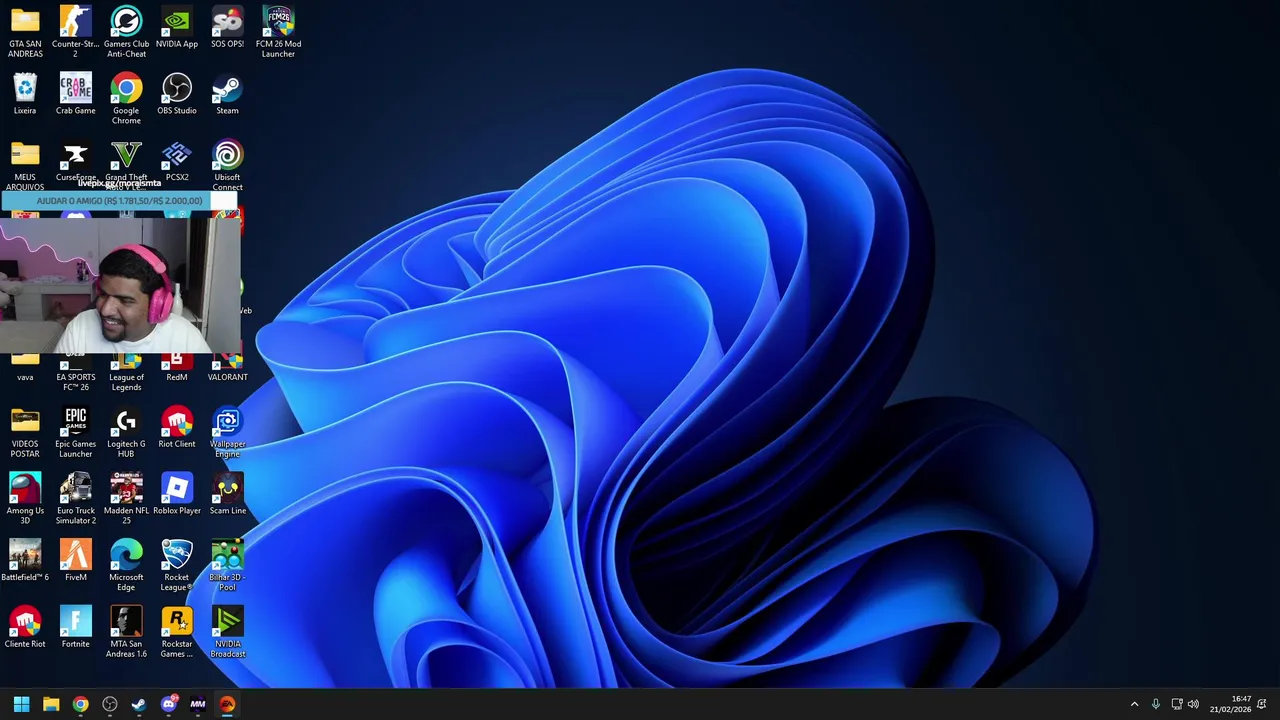Switch to Steam in the taskbar

tap(139, 704)
